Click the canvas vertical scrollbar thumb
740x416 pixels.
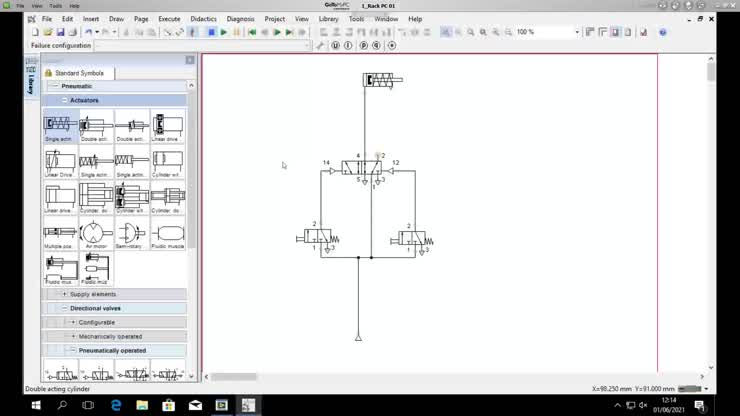(711, 72)
